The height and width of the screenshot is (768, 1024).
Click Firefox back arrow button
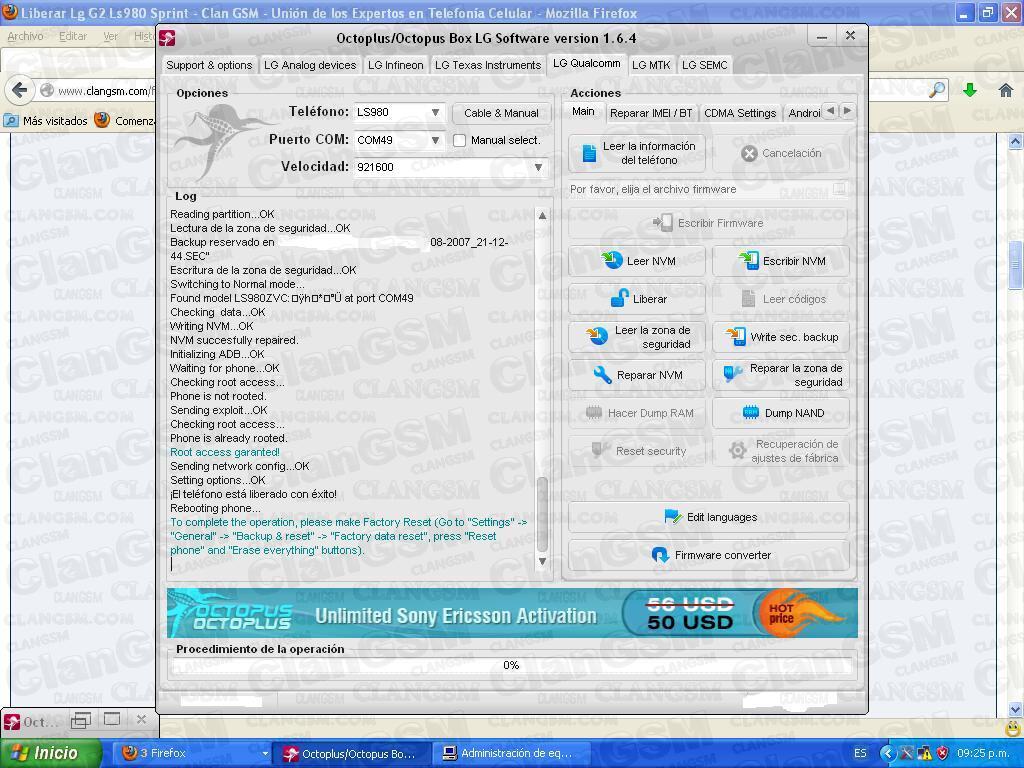20,90
